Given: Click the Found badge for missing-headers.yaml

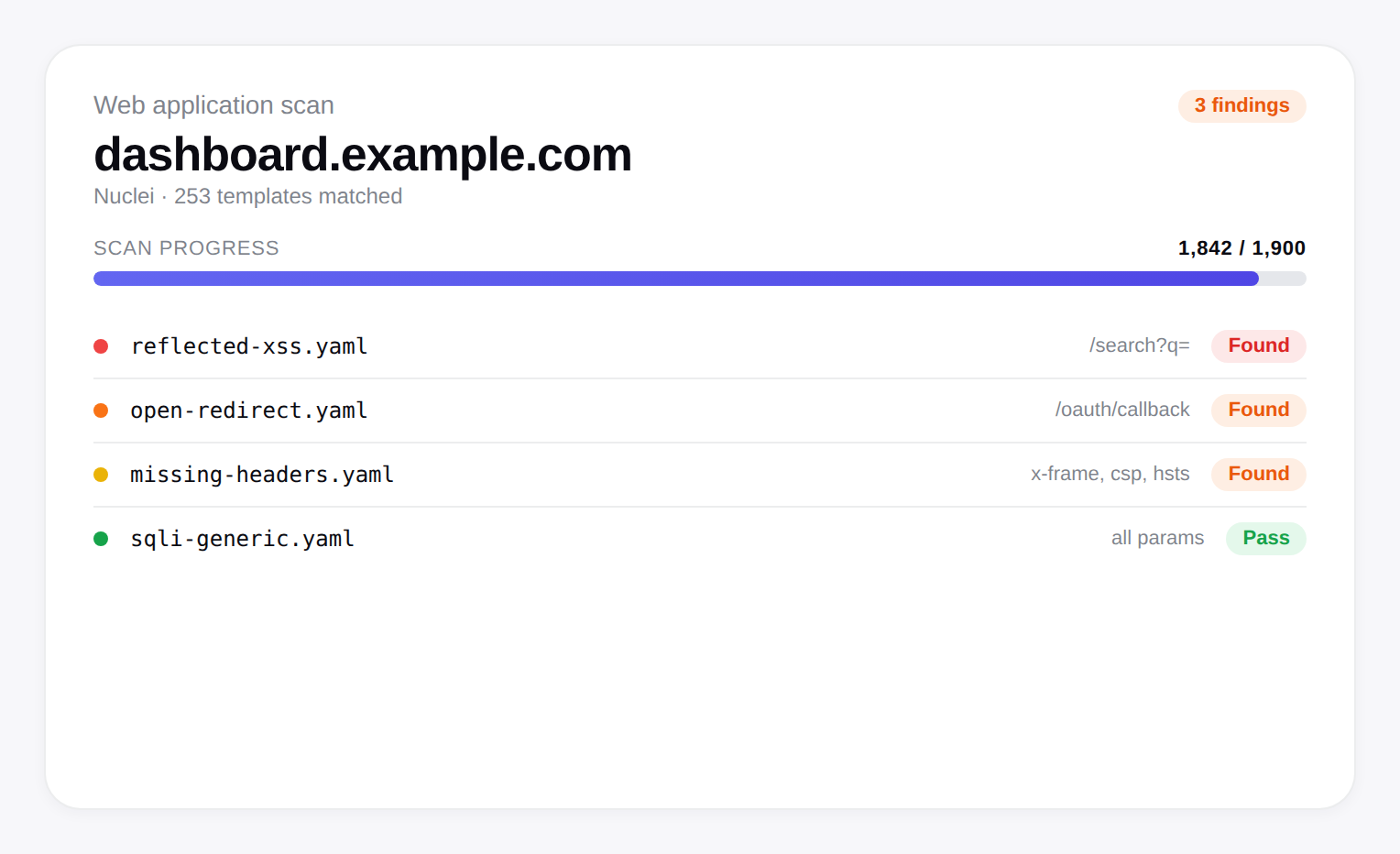Looking at the screenshot, I should coord(1258,475).
